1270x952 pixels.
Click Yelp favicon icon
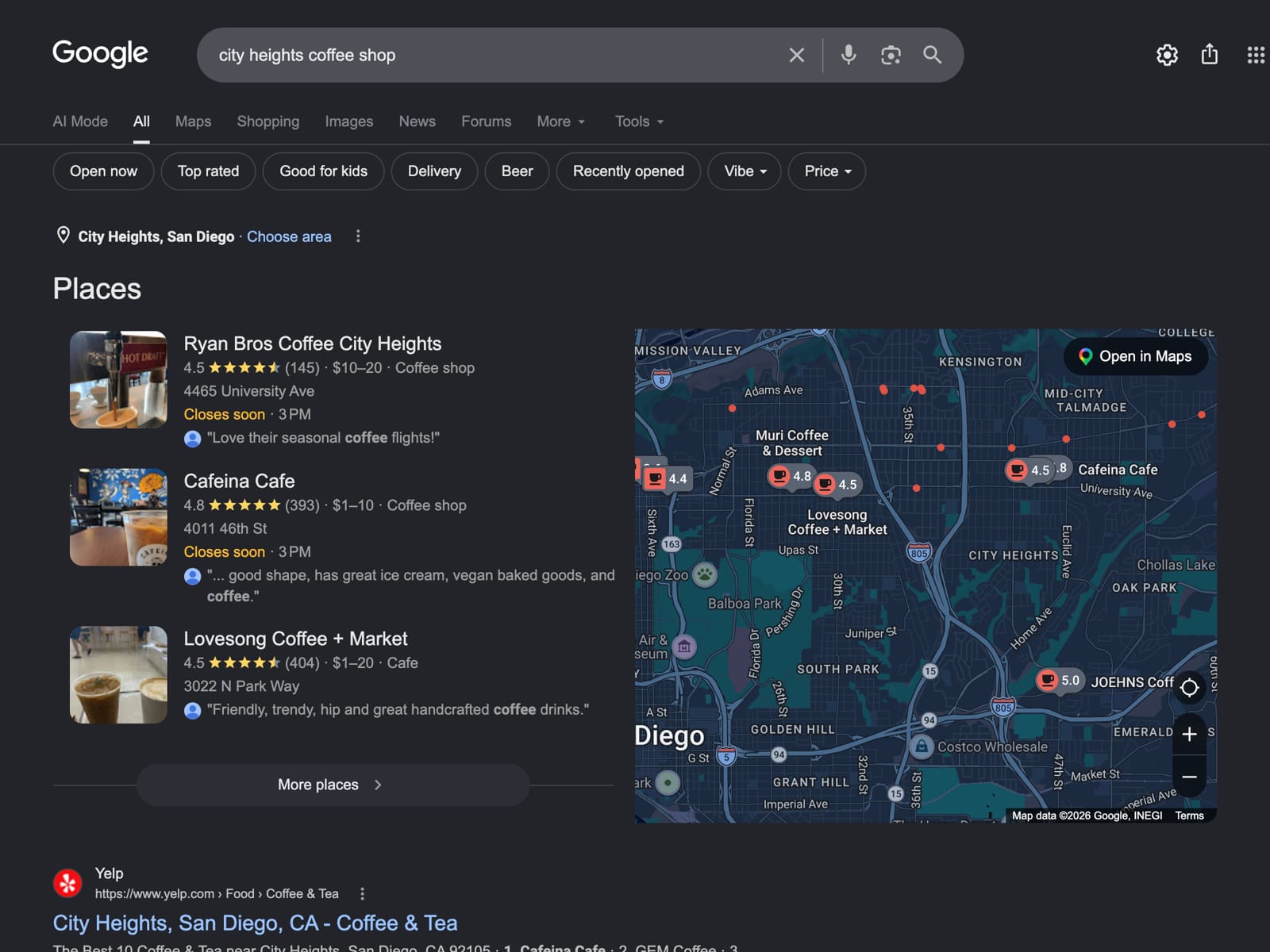(67, 882)
